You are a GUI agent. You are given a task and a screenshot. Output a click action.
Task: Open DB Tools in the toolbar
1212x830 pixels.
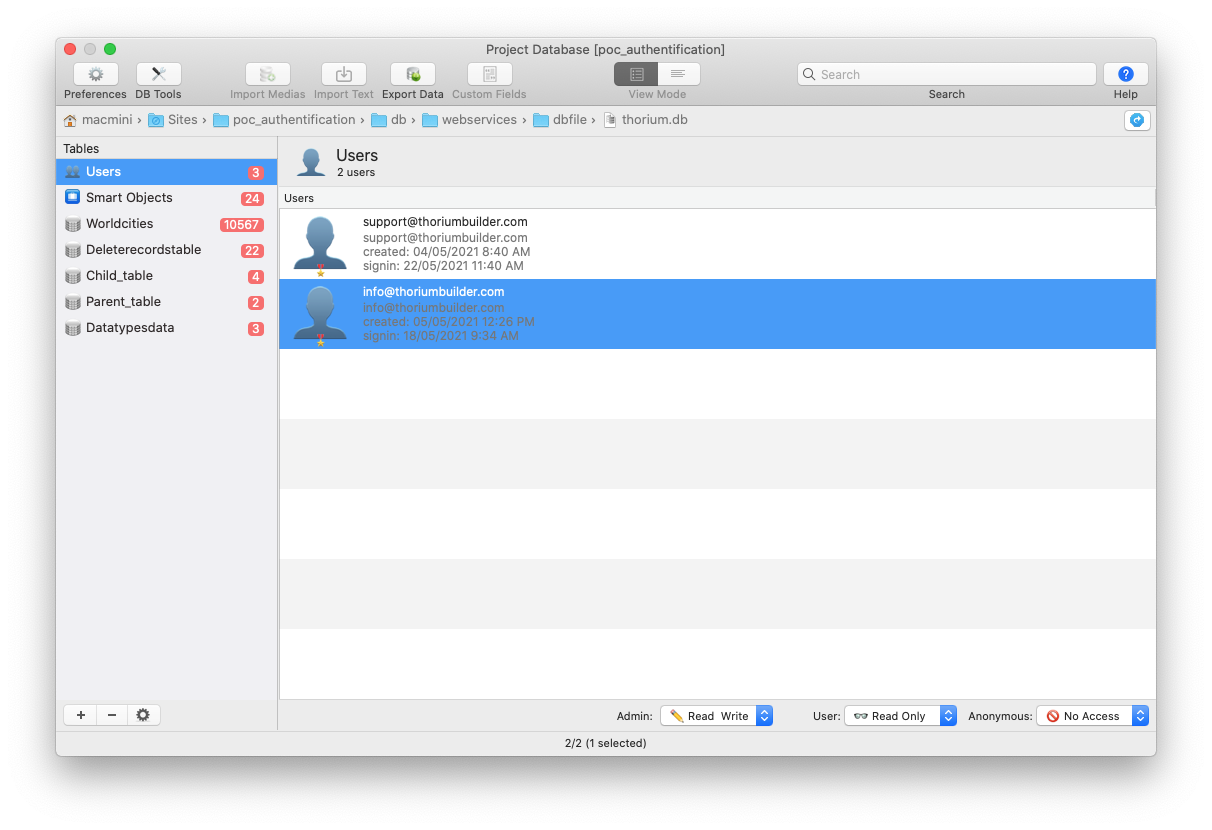click(x=158, y=75)
